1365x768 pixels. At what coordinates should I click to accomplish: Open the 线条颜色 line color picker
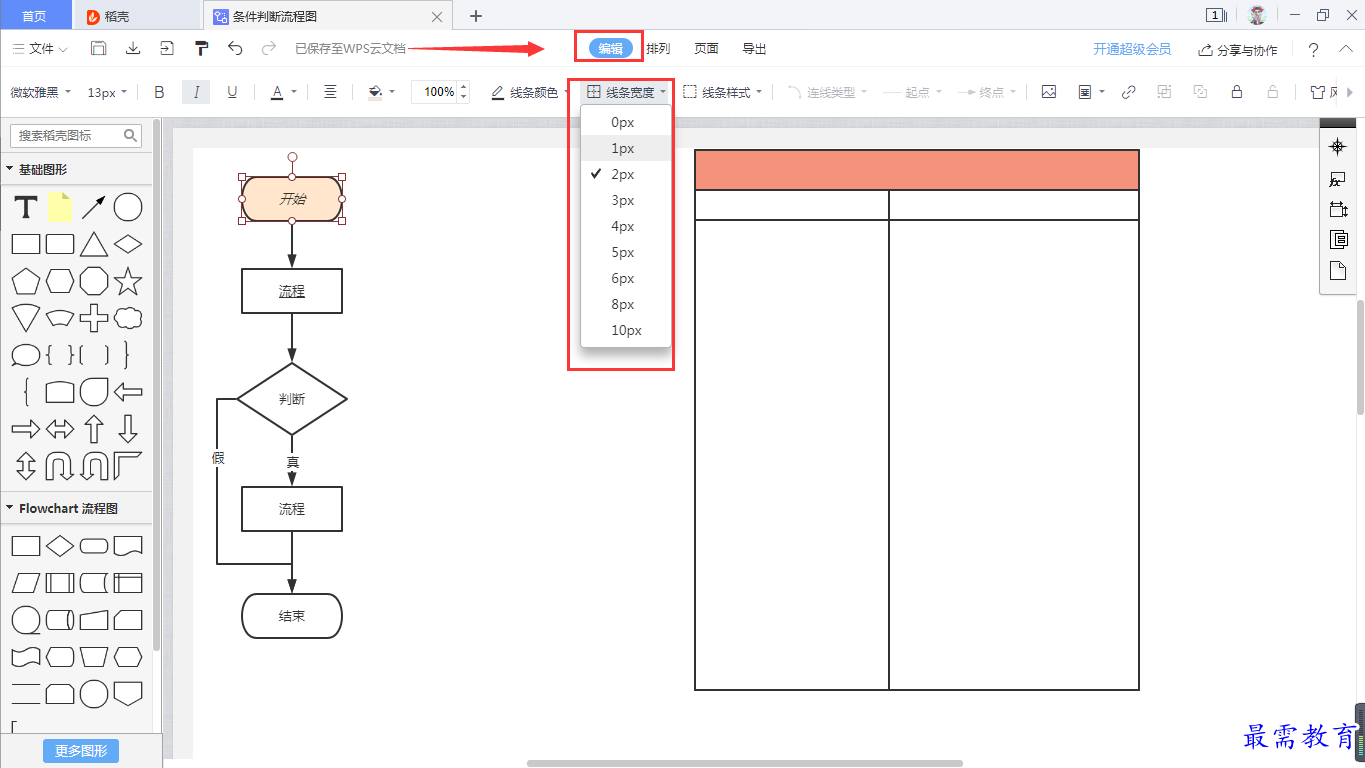coord(528,92)
